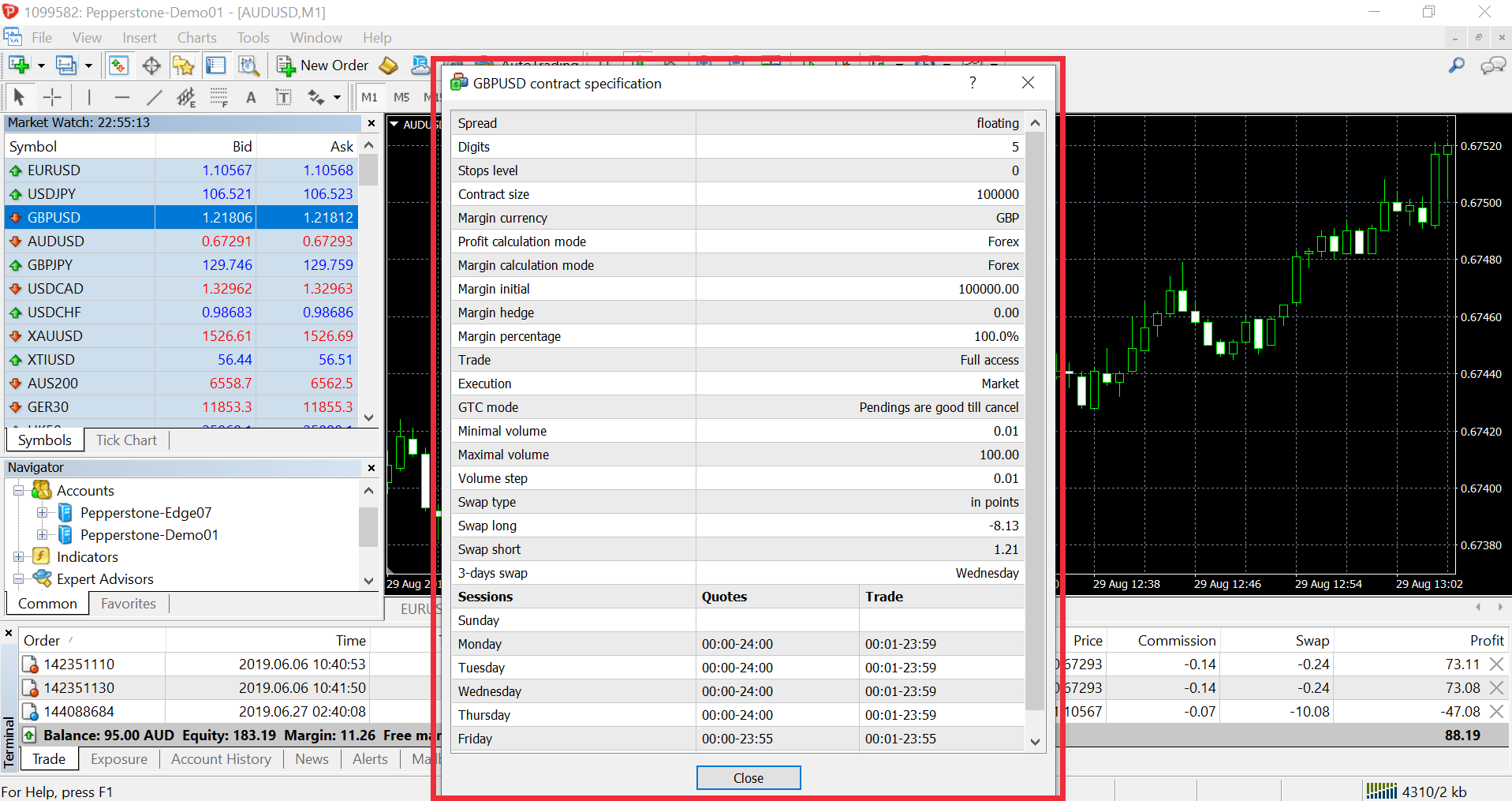Close order 142351110 with its X
The width and height of the screenshot is (1512, 801).
1496,664
